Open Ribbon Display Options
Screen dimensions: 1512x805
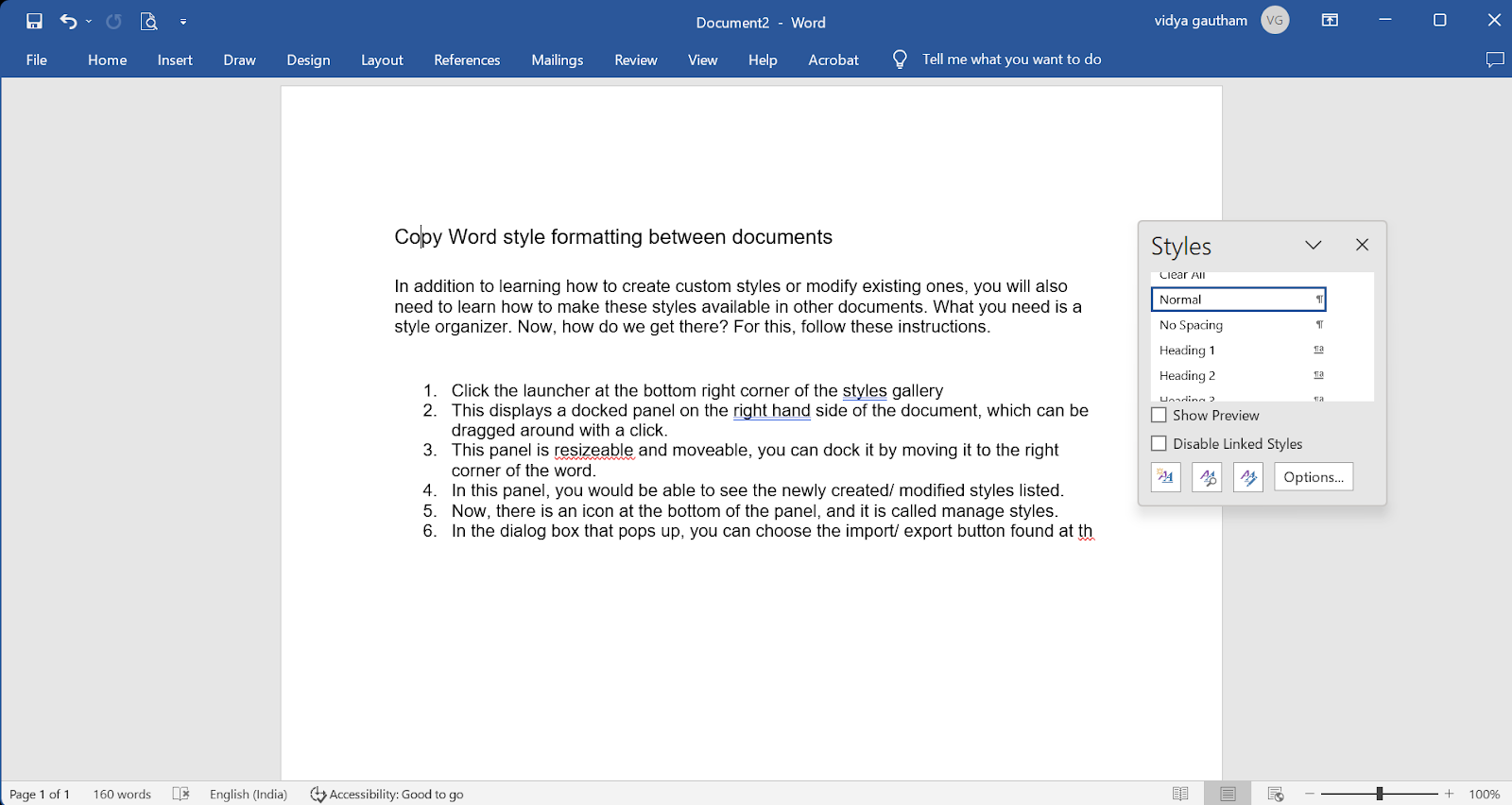[1330, 20]
